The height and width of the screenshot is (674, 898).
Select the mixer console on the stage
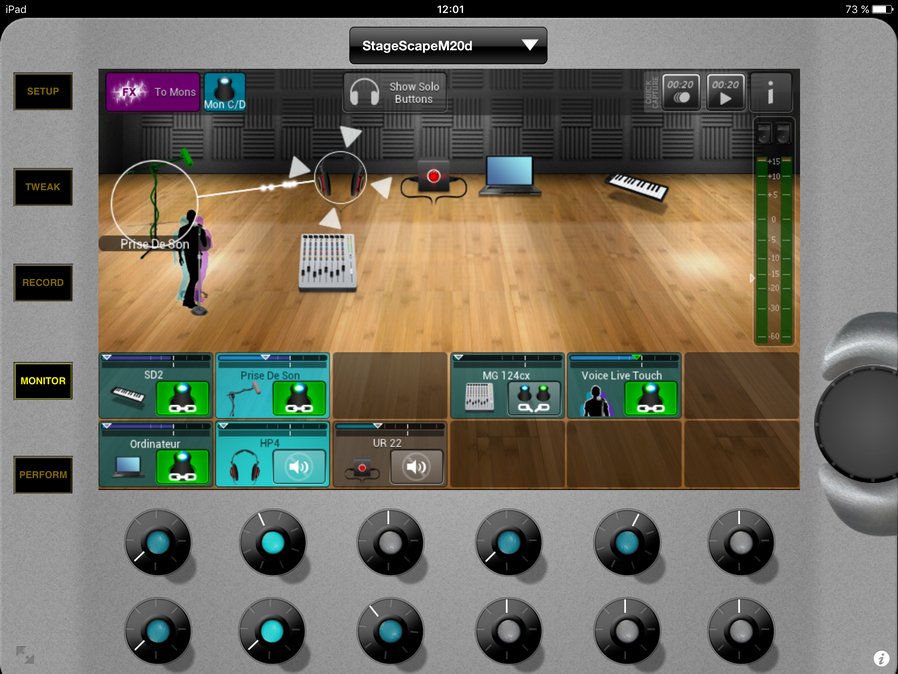pyautogui.click(x=327, y=262)
